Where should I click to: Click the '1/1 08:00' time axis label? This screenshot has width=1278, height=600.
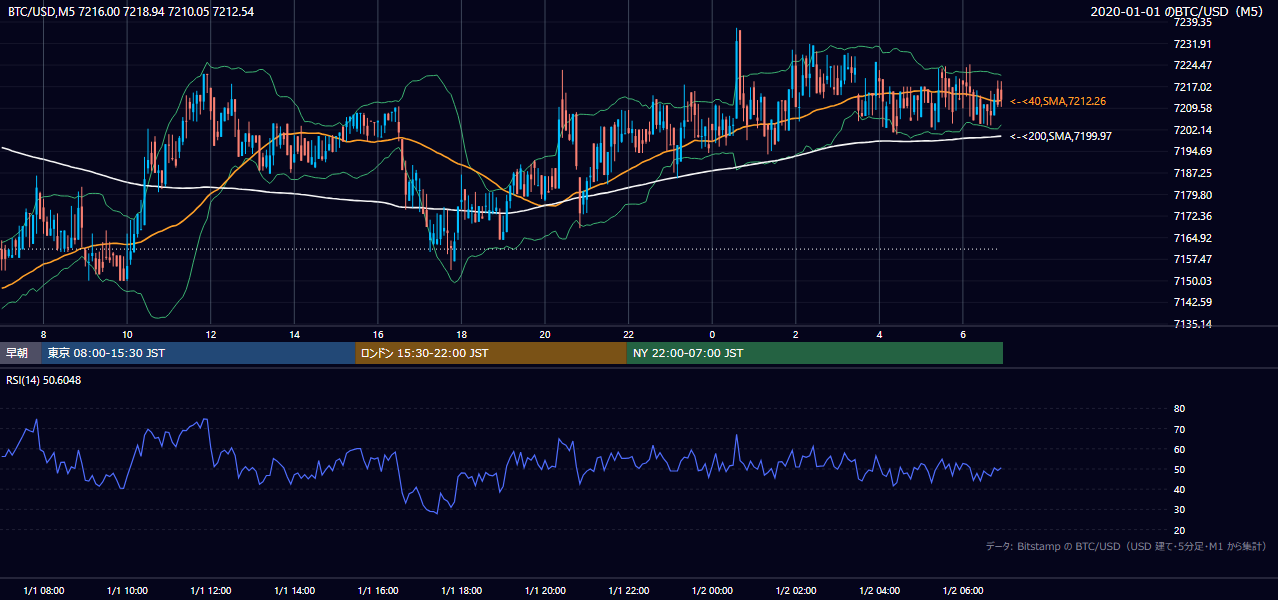(43, 590)
